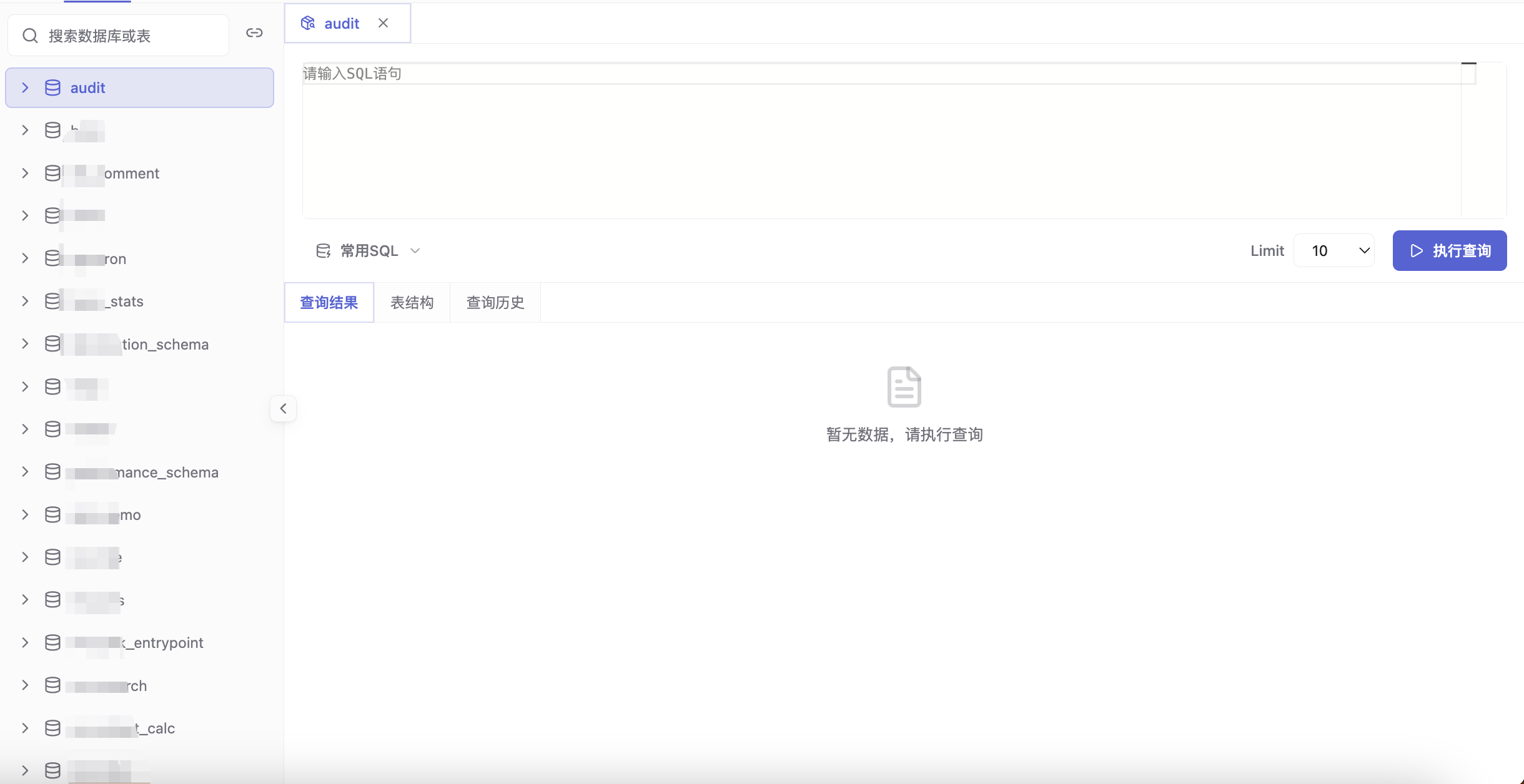Switch to the 表结构 tab
This screenshot has height=784, width=1524.
(412, 303)
